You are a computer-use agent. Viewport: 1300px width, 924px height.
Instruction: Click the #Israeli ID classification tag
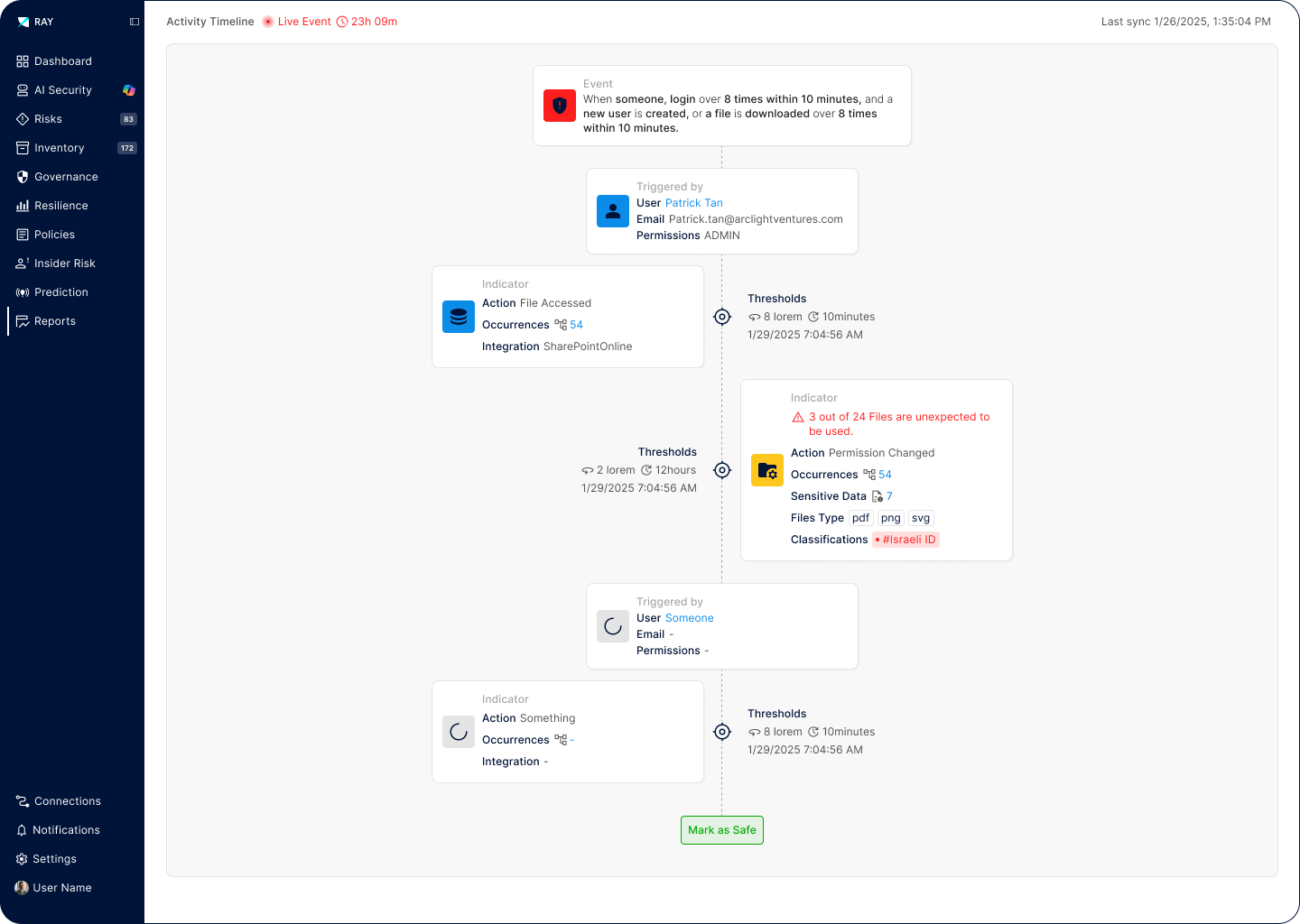906,540
